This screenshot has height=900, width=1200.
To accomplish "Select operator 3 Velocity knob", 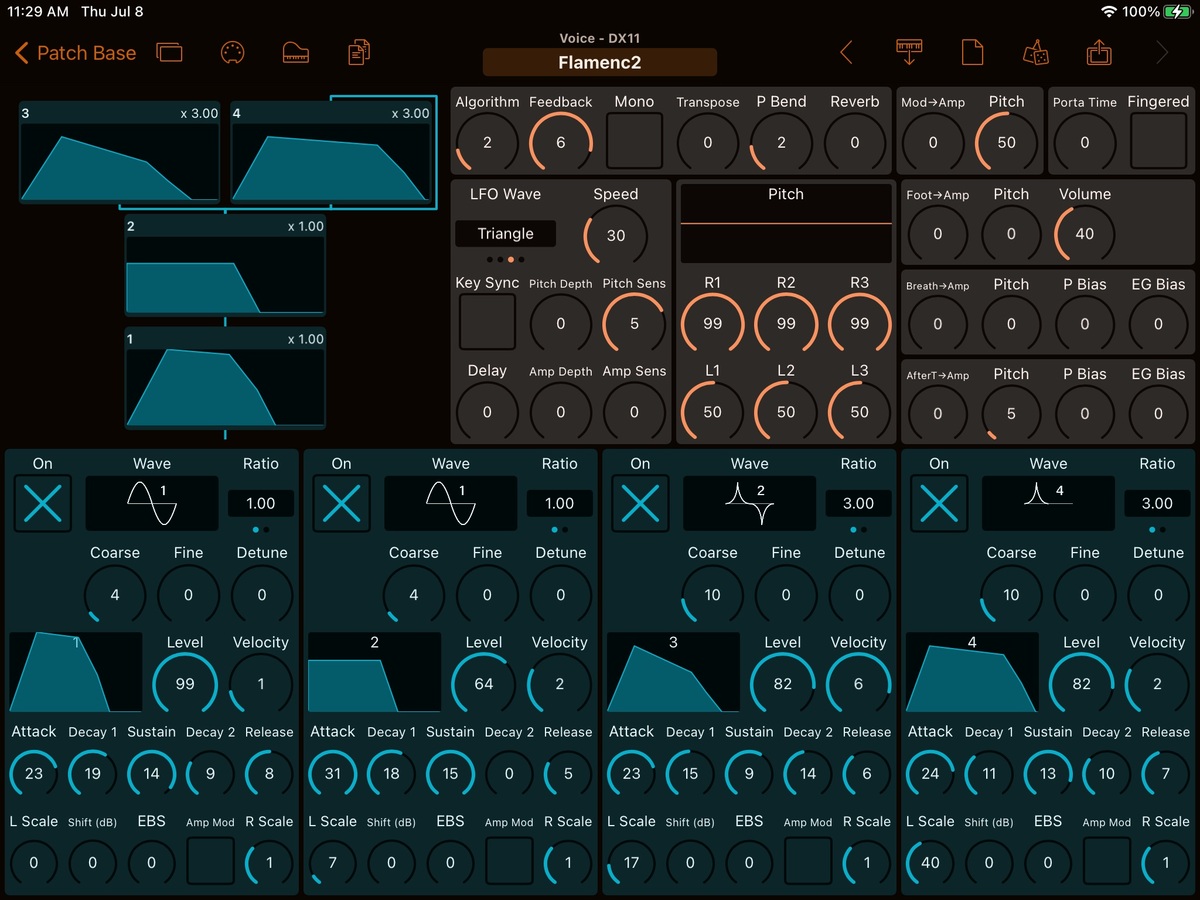I will [x=858, y=684].
